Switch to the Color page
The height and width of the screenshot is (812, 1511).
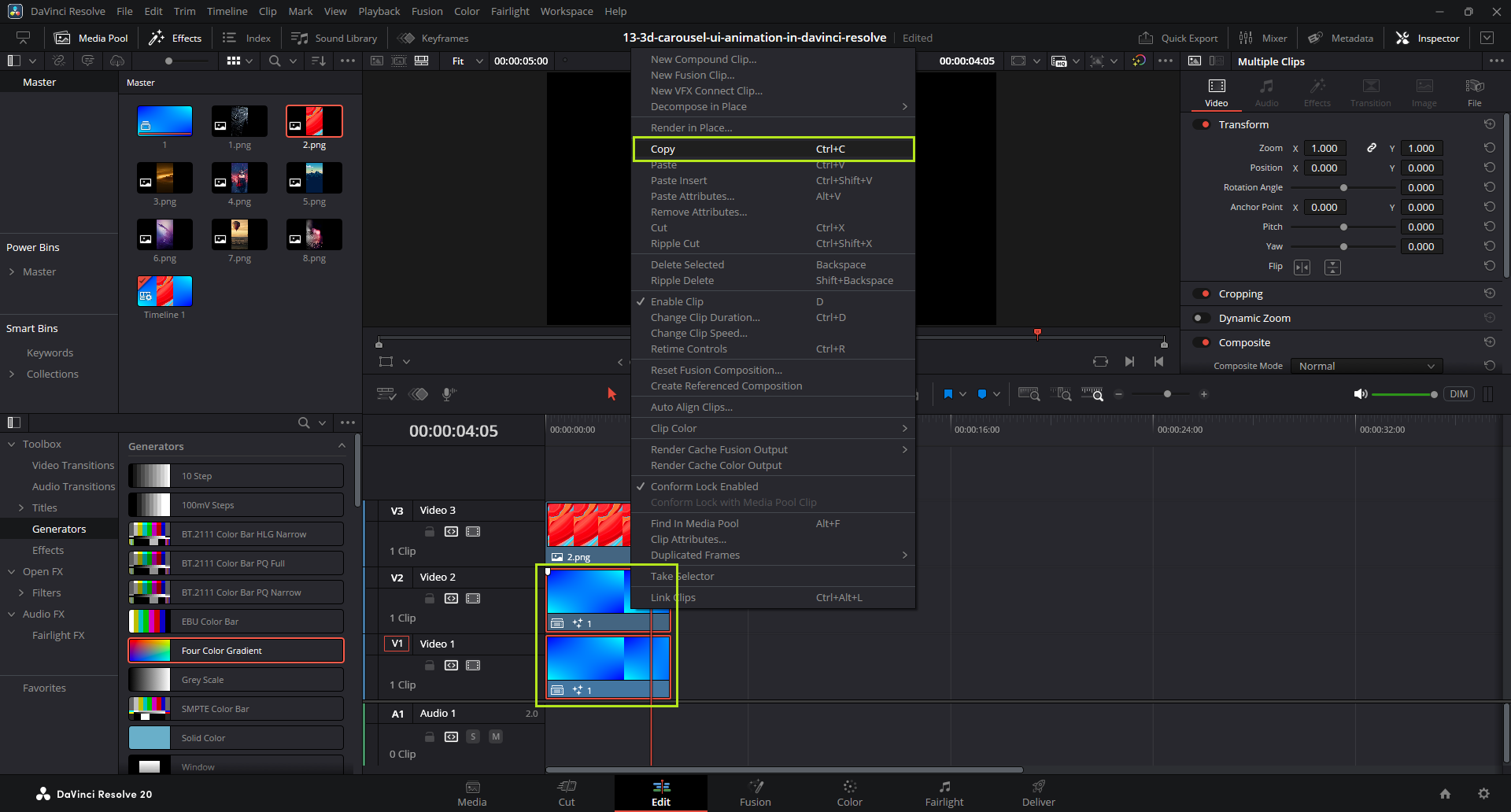coord(849,787)
